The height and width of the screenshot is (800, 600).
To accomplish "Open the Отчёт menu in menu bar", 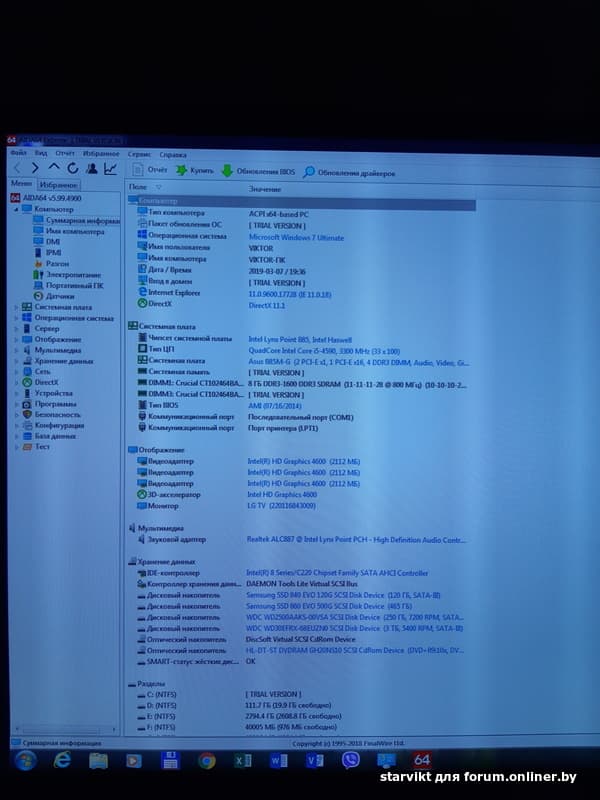I will click(65, 153).
